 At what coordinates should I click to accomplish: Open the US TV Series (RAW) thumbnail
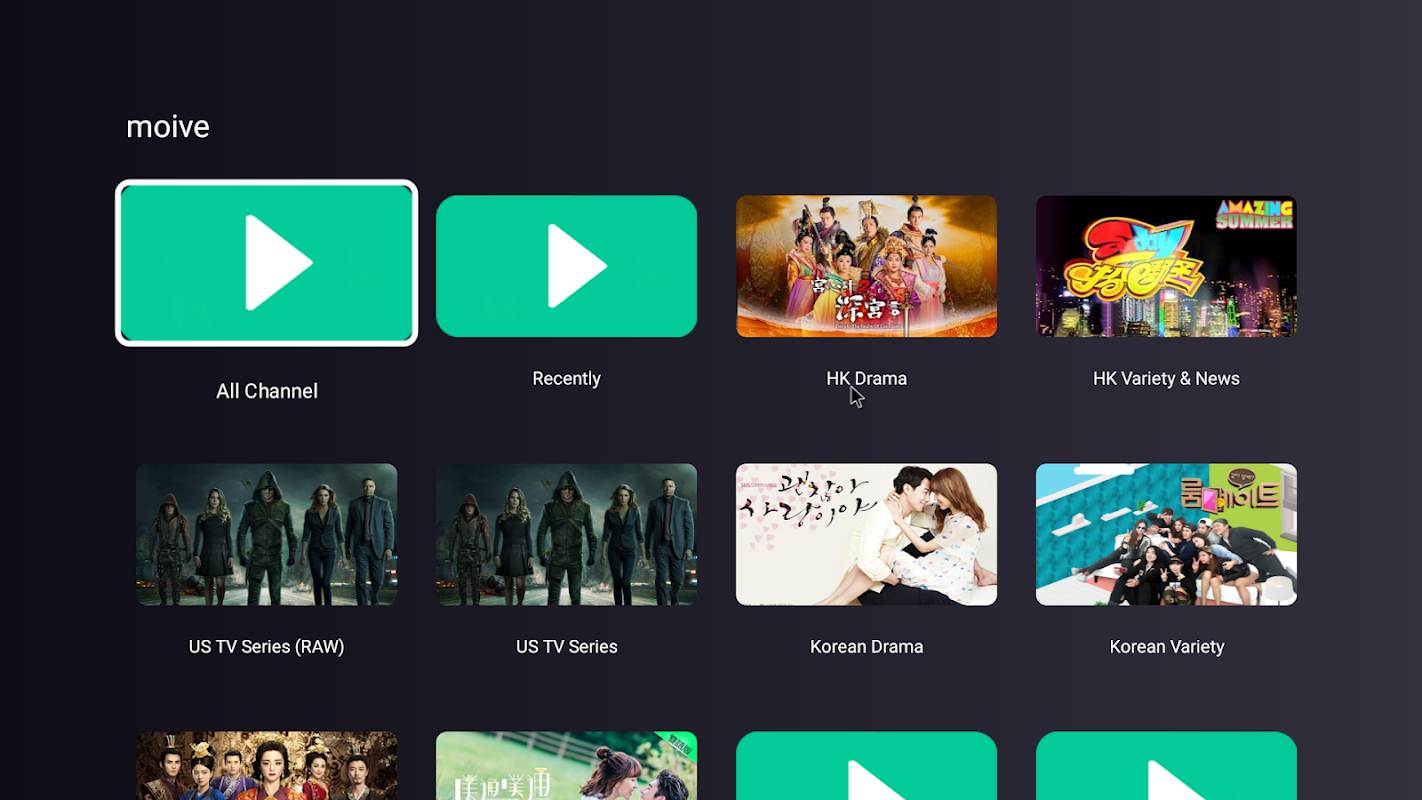click(x=266, y=534)
